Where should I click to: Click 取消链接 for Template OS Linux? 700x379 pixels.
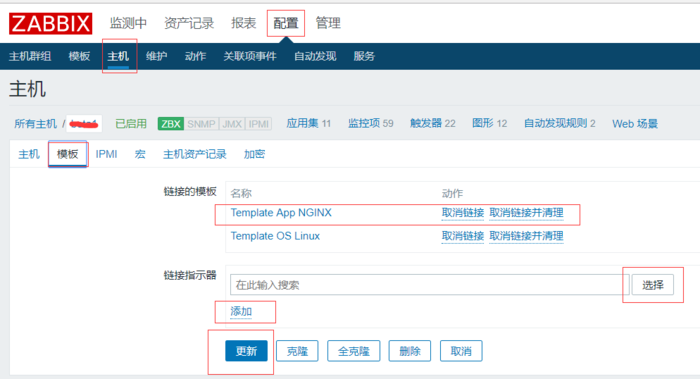tap(462, 236)
